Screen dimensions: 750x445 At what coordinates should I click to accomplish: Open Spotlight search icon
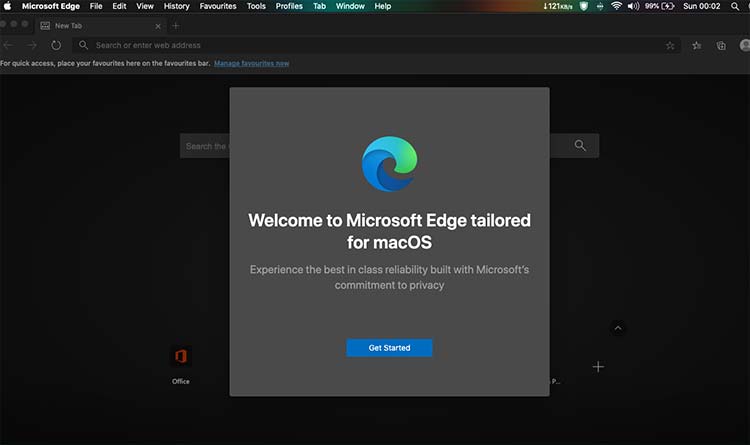(x=735, y=6)
